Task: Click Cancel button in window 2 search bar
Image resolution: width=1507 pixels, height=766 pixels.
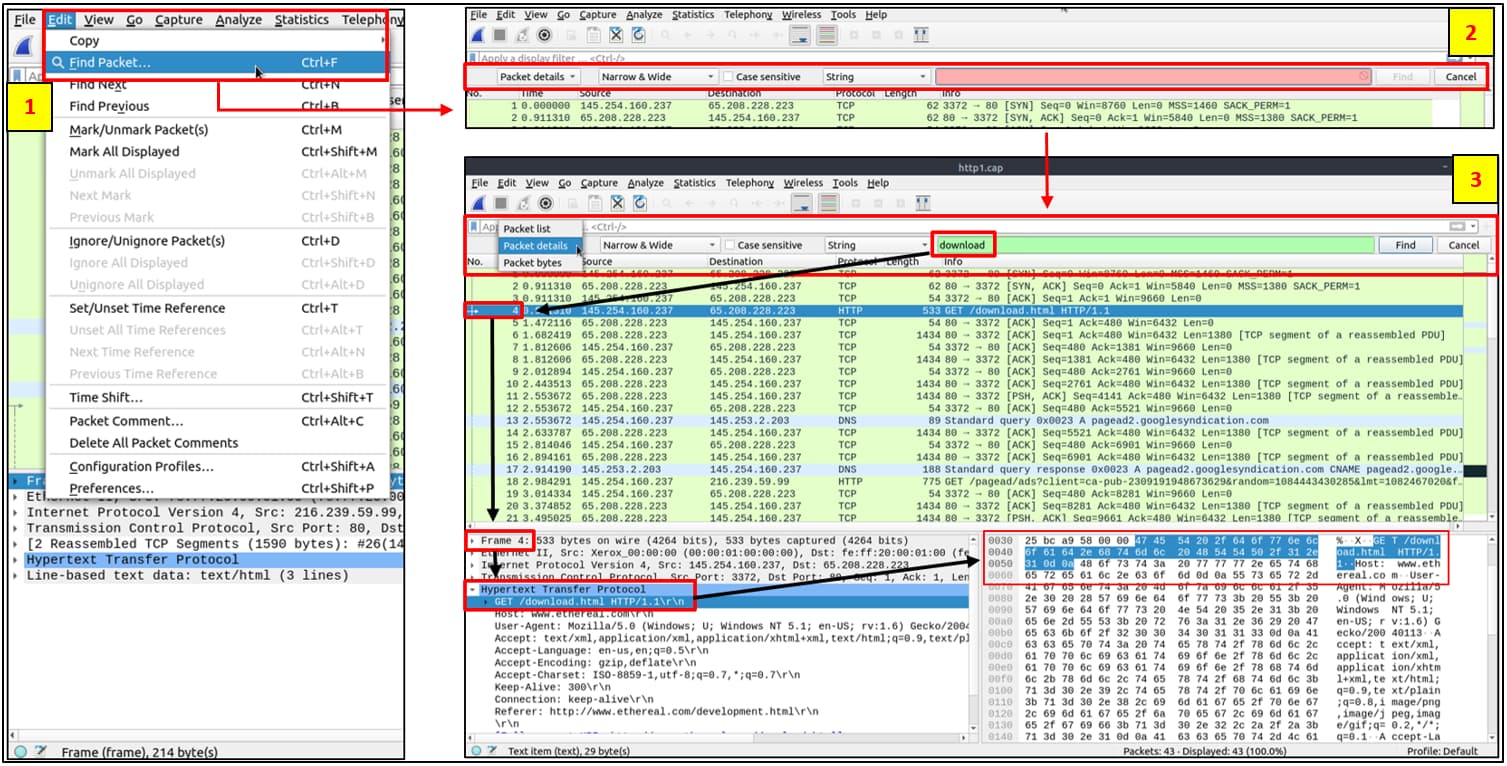Action: (x=1460, y=77)
